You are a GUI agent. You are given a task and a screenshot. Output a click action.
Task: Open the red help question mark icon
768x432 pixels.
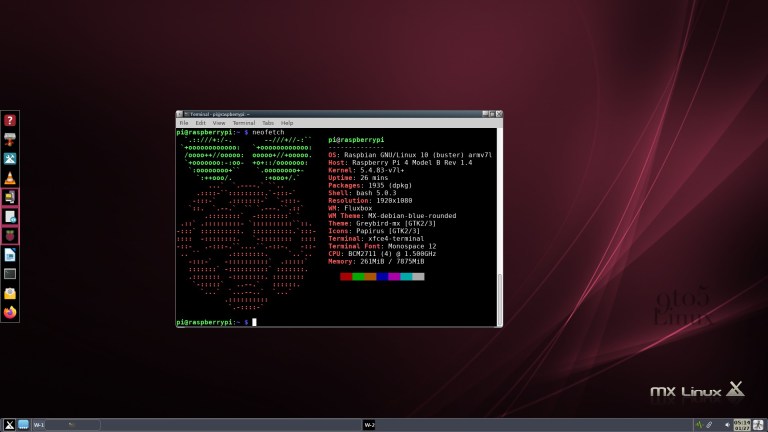10,120
